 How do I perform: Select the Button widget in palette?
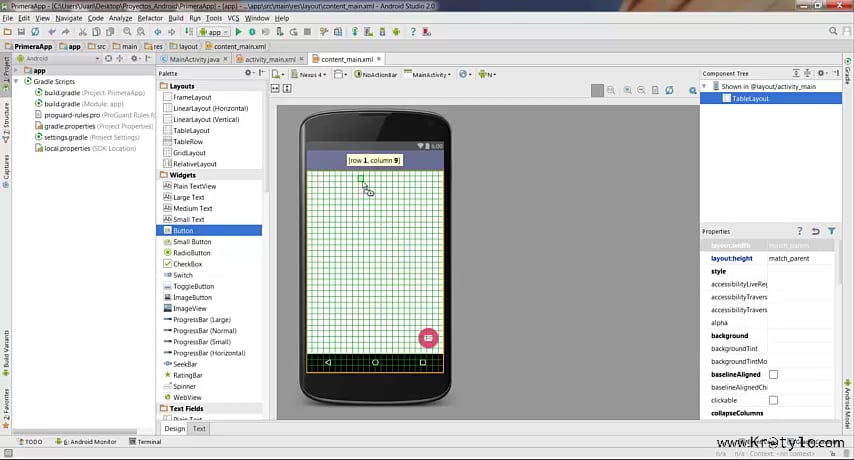click(x=209, y=231)
